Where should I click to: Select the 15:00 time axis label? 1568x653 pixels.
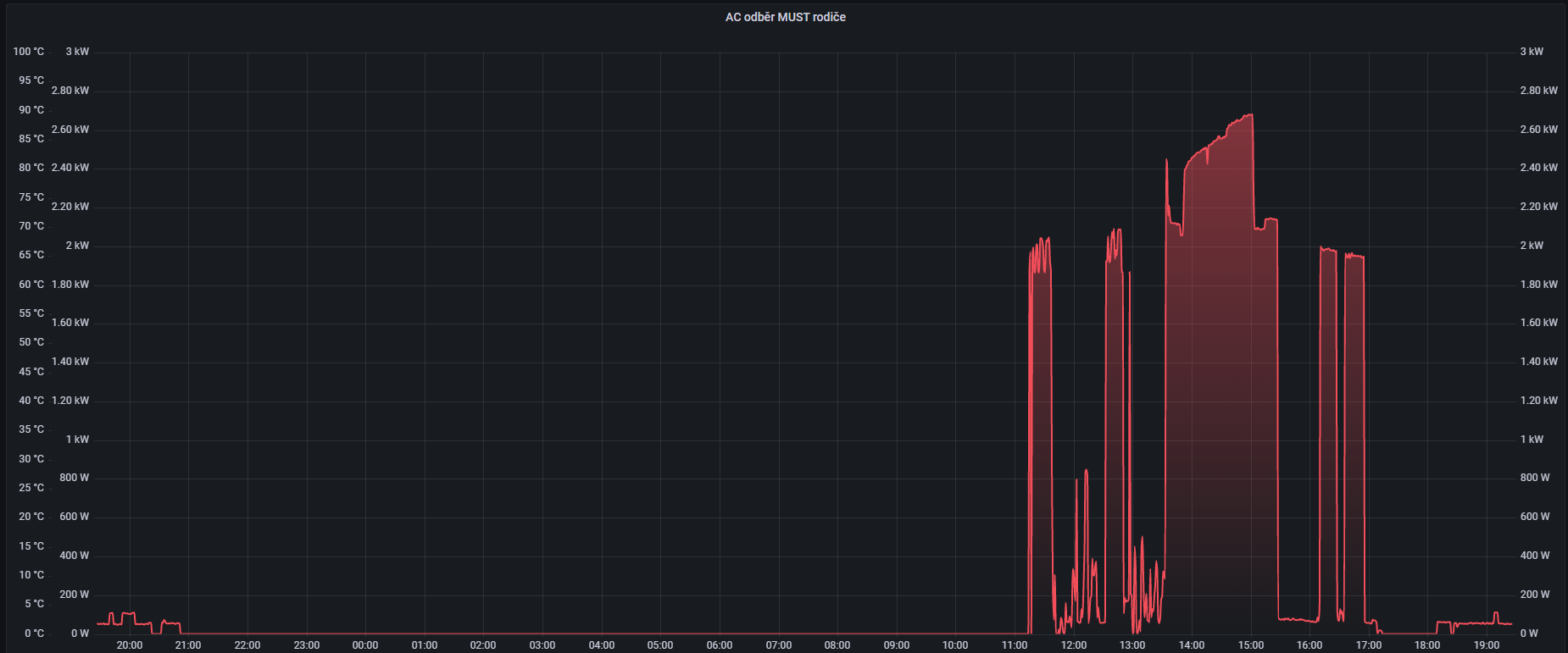click(x=1250, y=645)
